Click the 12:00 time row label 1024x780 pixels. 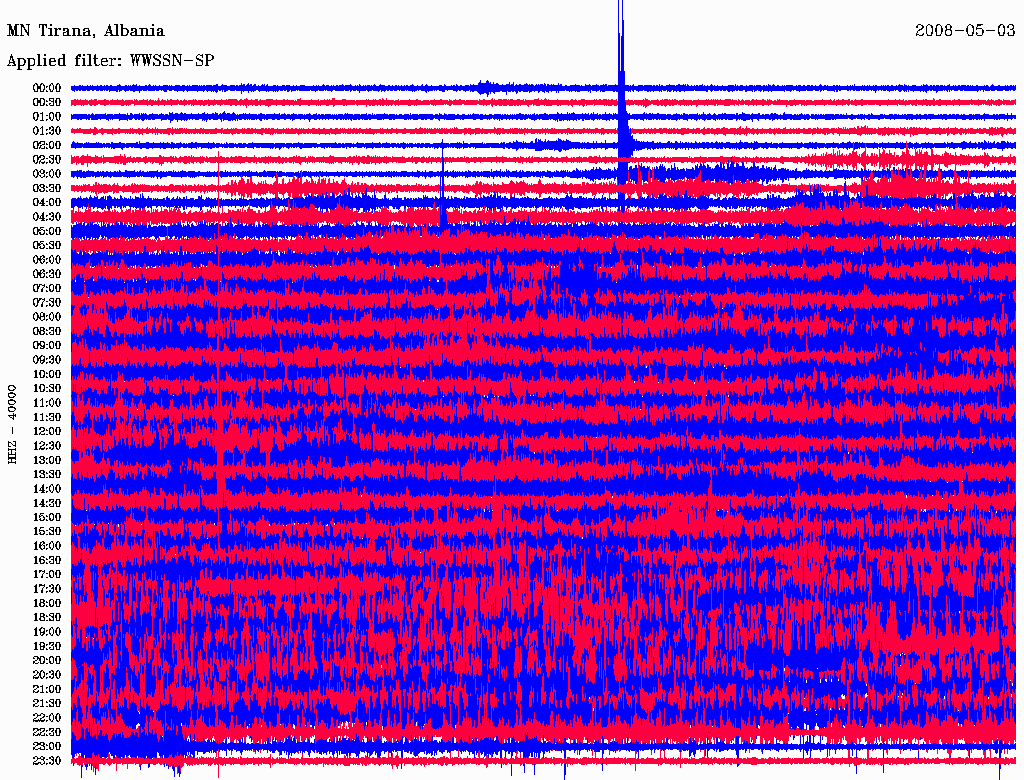pos(47,431)
